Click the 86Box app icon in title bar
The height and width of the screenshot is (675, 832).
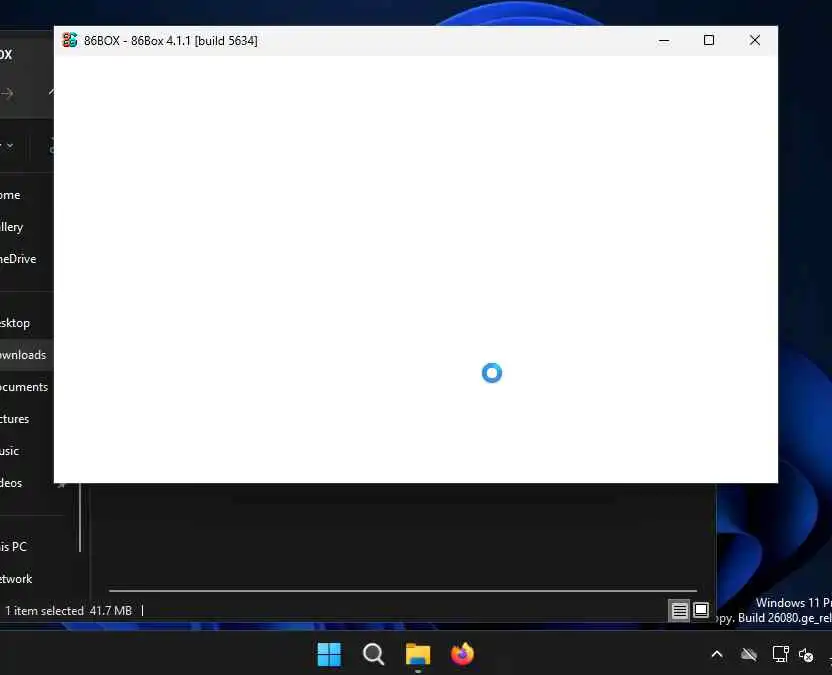point(70,40)
